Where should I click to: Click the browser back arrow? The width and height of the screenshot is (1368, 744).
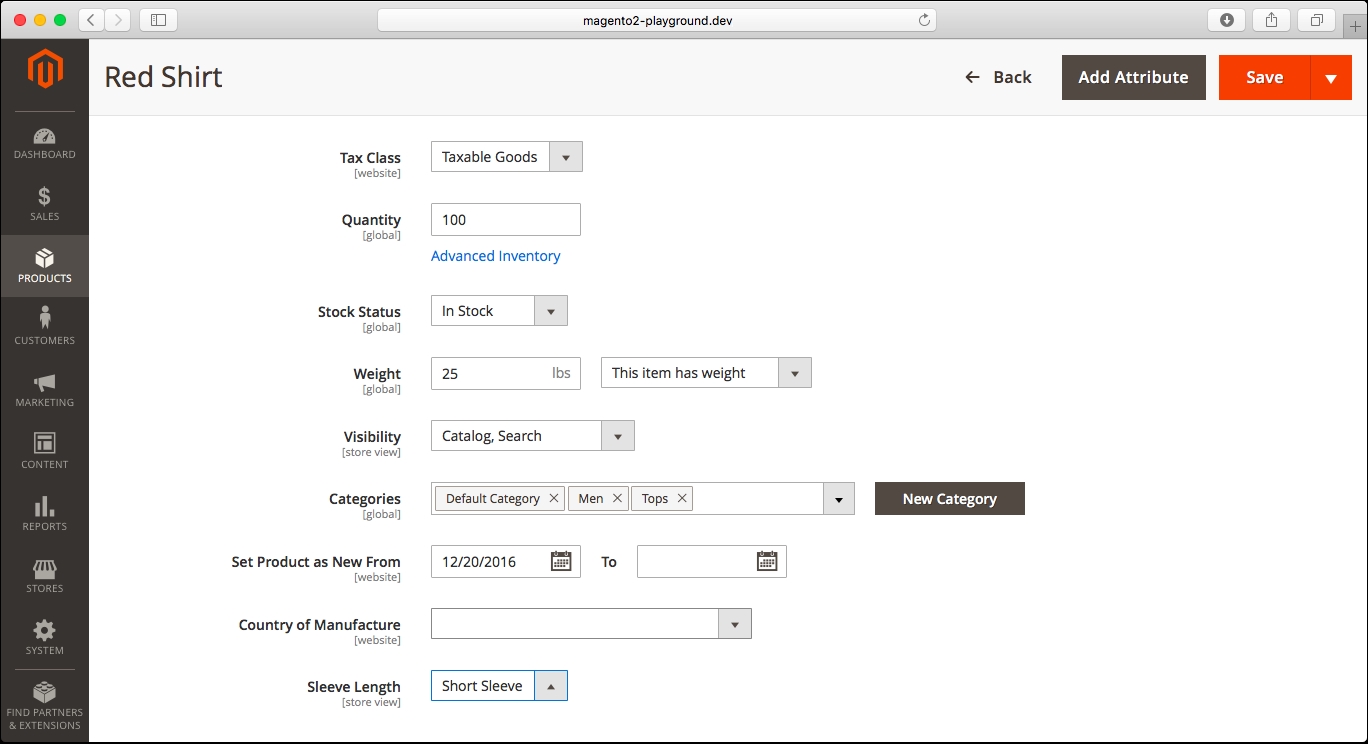[x=91, y=20]
